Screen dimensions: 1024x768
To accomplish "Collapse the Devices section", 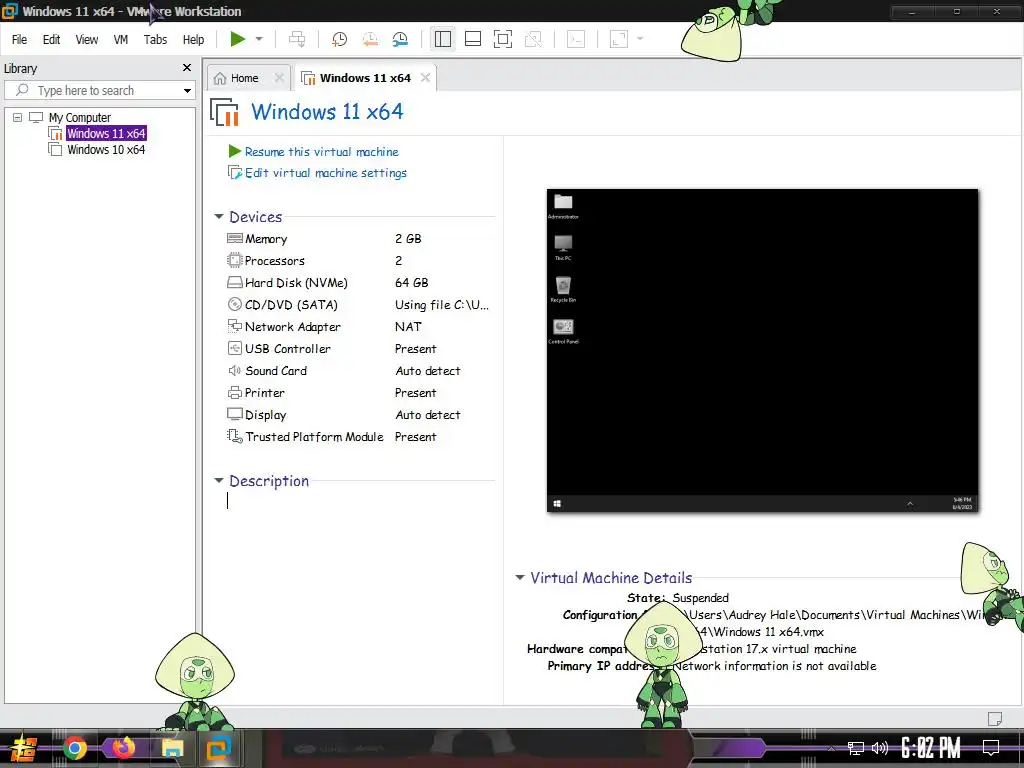I will pos(219,216).
